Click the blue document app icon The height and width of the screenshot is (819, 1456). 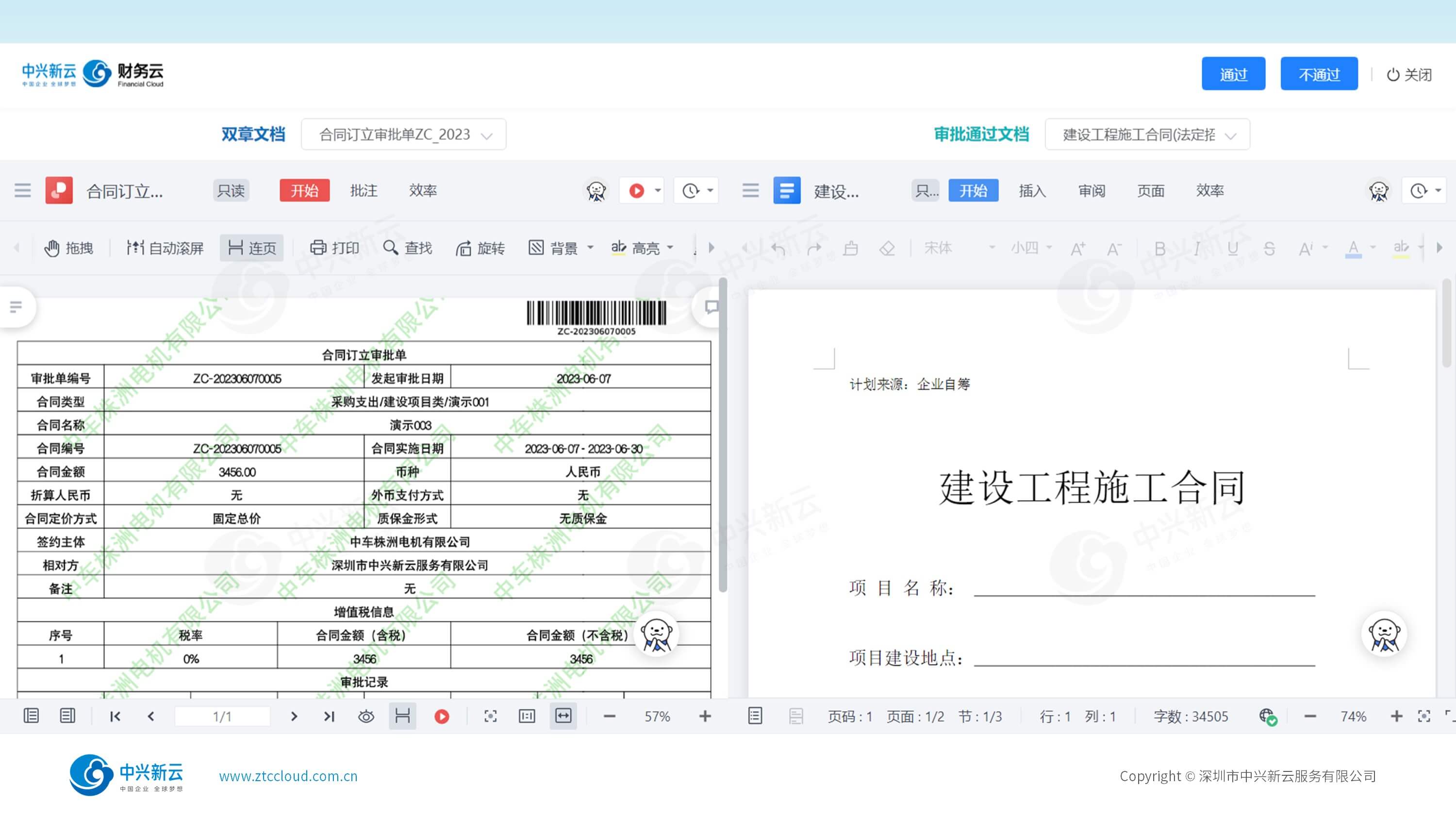[x=787, y=190]
